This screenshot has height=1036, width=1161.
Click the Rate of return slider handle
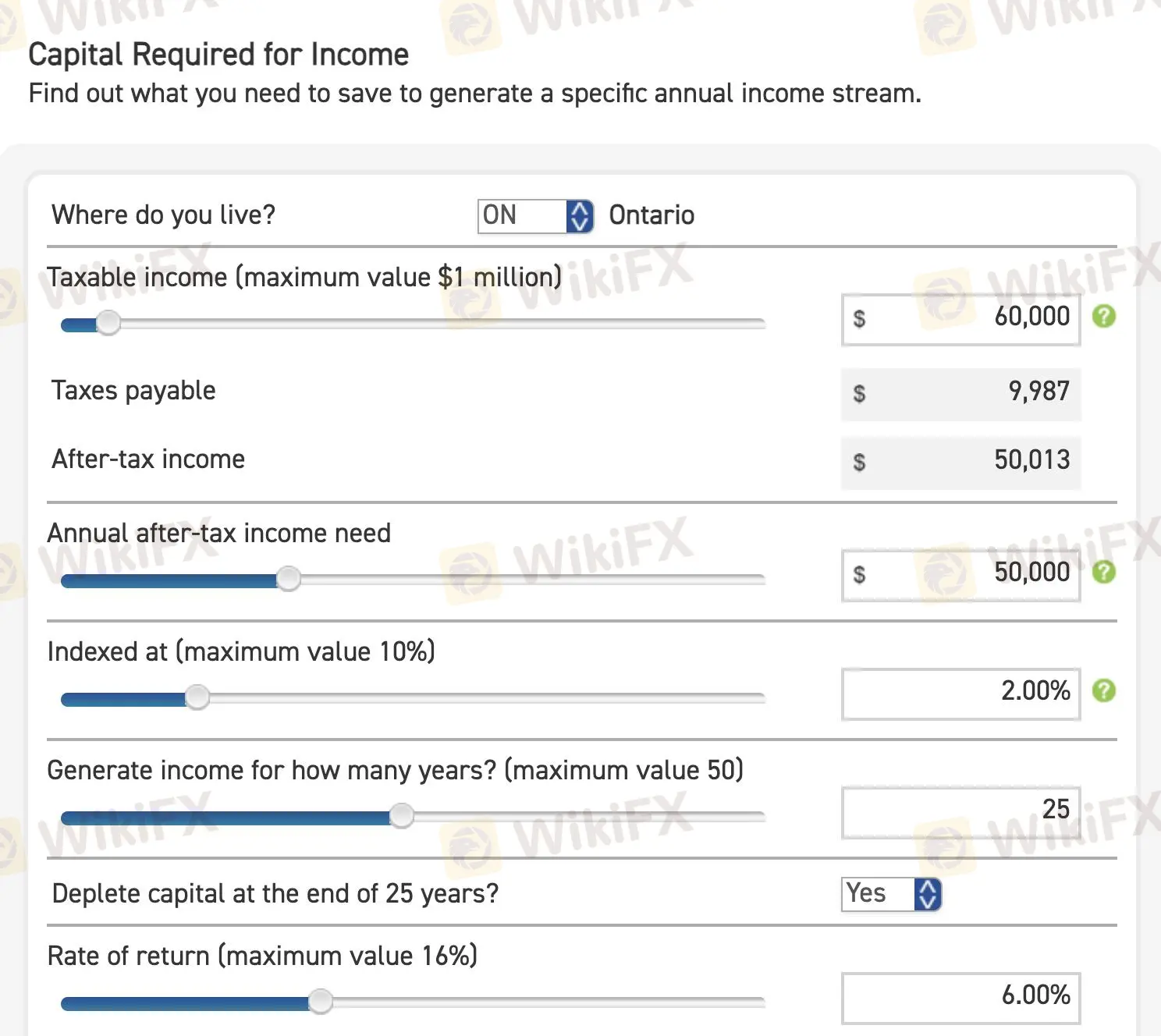[321, 1002]
